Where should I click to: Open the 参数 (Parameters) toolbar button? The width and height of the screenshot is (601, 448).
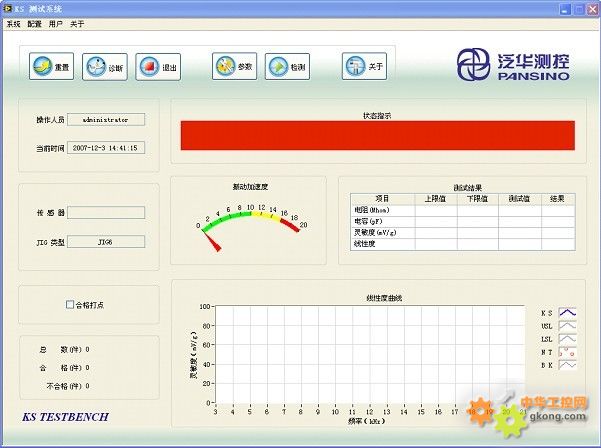click(235, 67)
